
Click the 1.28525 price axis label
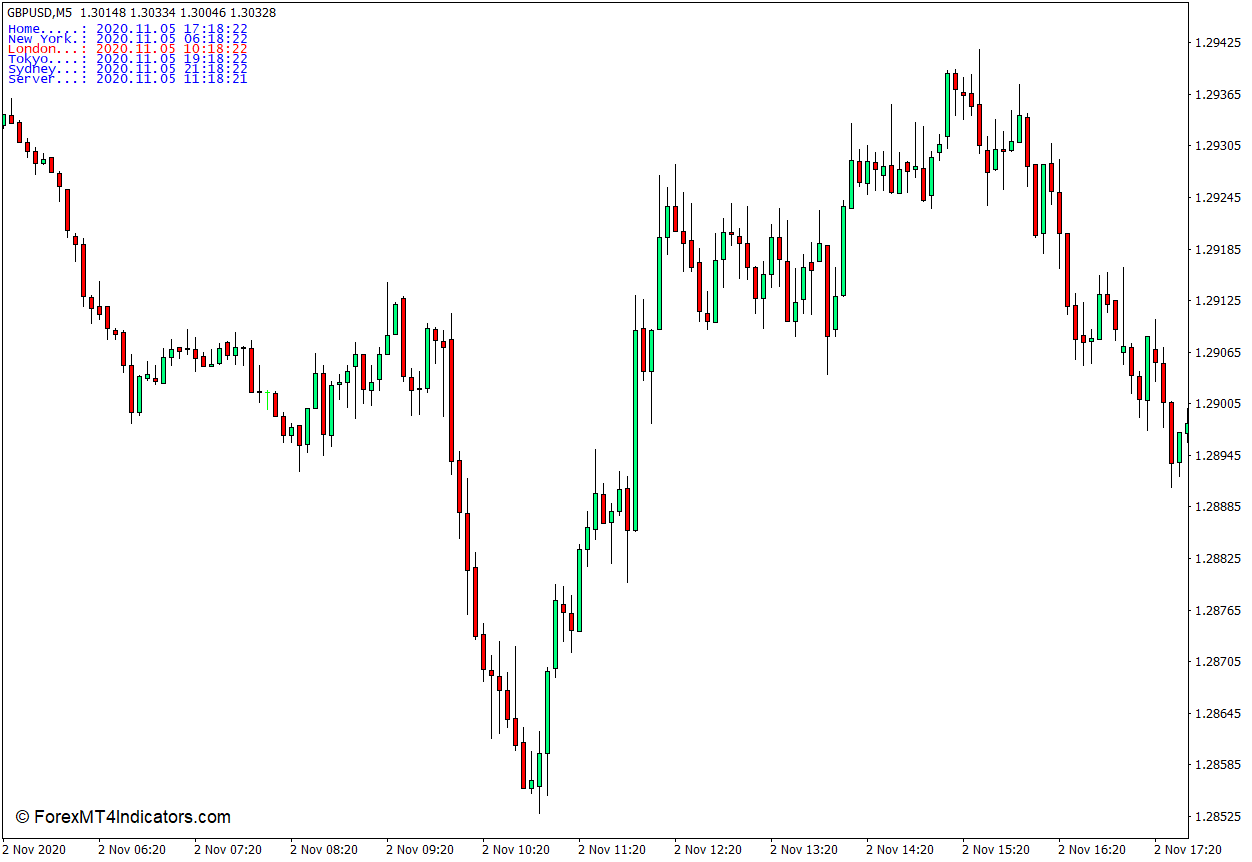point(1217,816)
